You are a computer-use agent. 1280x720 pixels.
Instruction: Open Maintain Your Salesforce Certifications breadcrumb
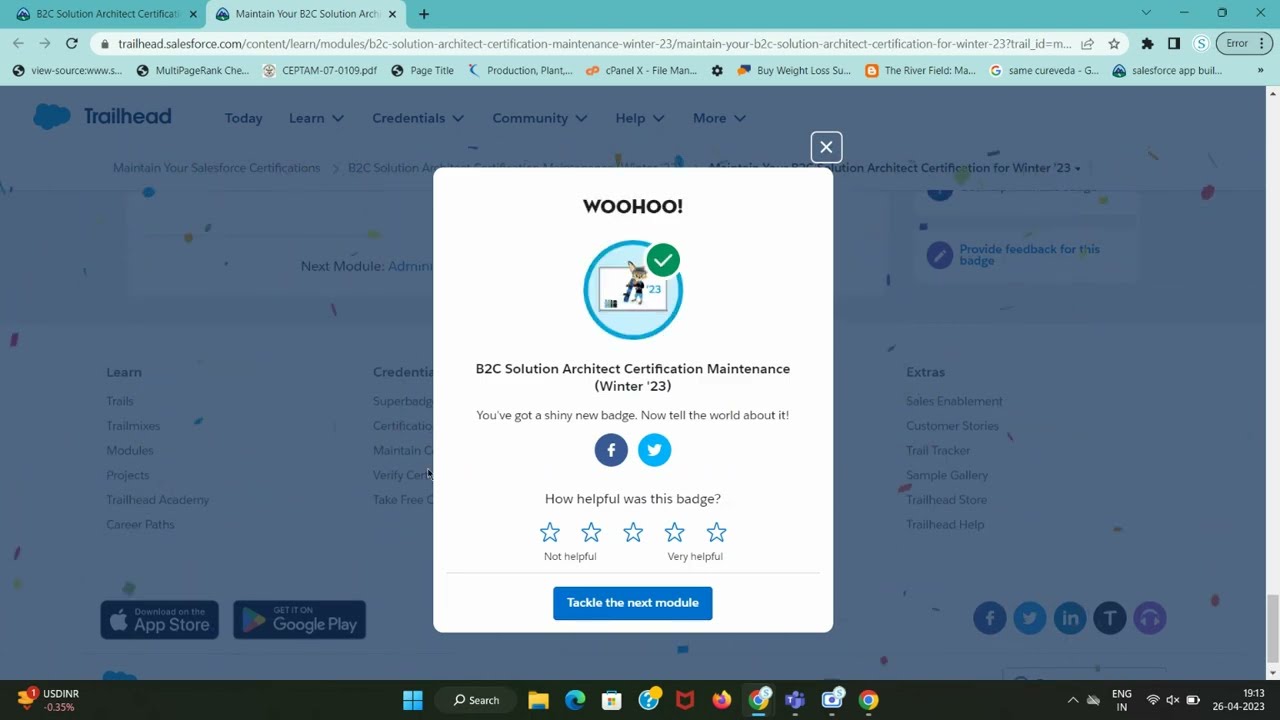(x=216, y=168)
